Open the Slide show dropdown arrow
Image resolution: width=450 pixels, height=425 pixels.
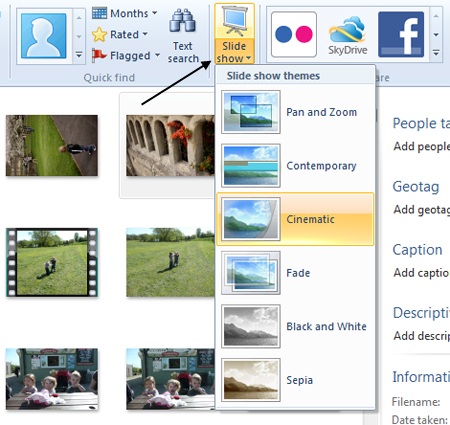tap(248, 58)
